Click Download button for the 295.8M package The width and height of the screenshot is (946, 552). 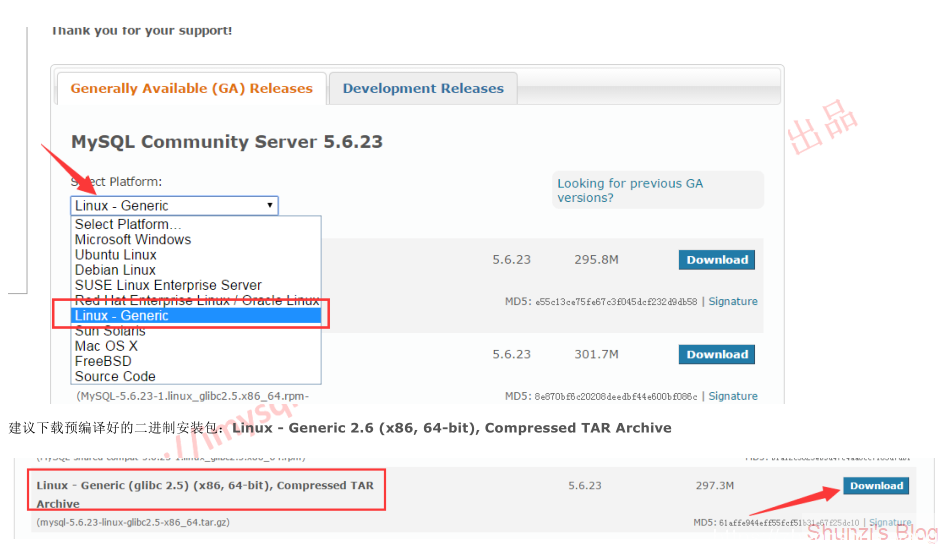point(716,260)
